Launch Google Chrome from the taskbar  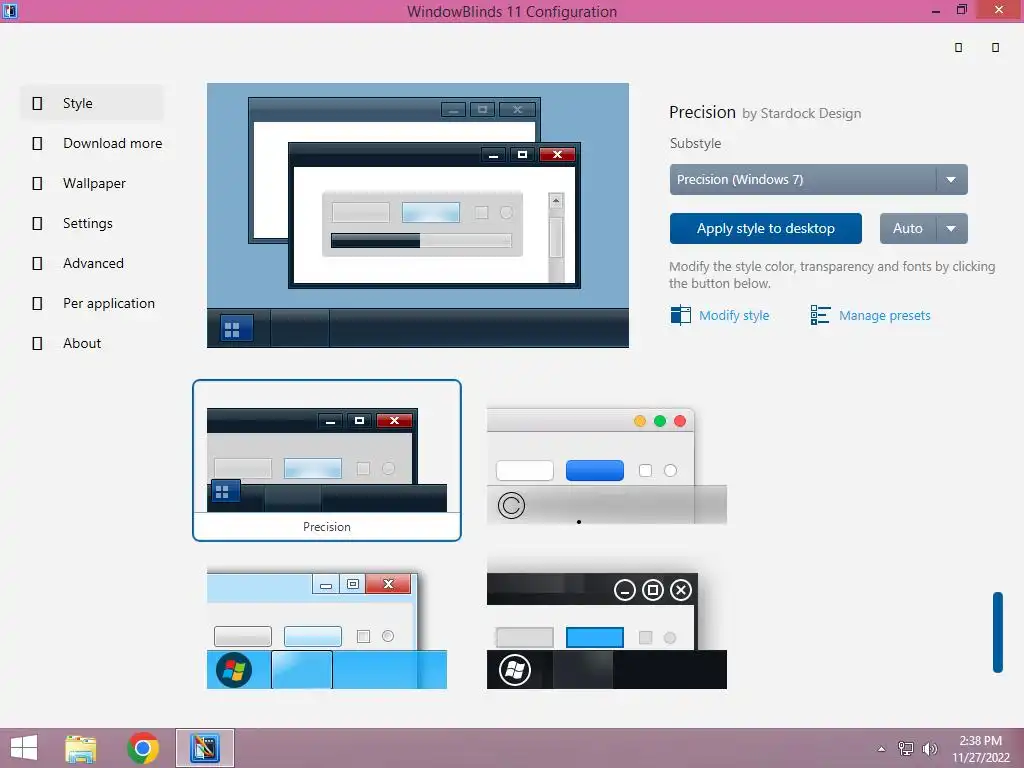click(143, 748)
